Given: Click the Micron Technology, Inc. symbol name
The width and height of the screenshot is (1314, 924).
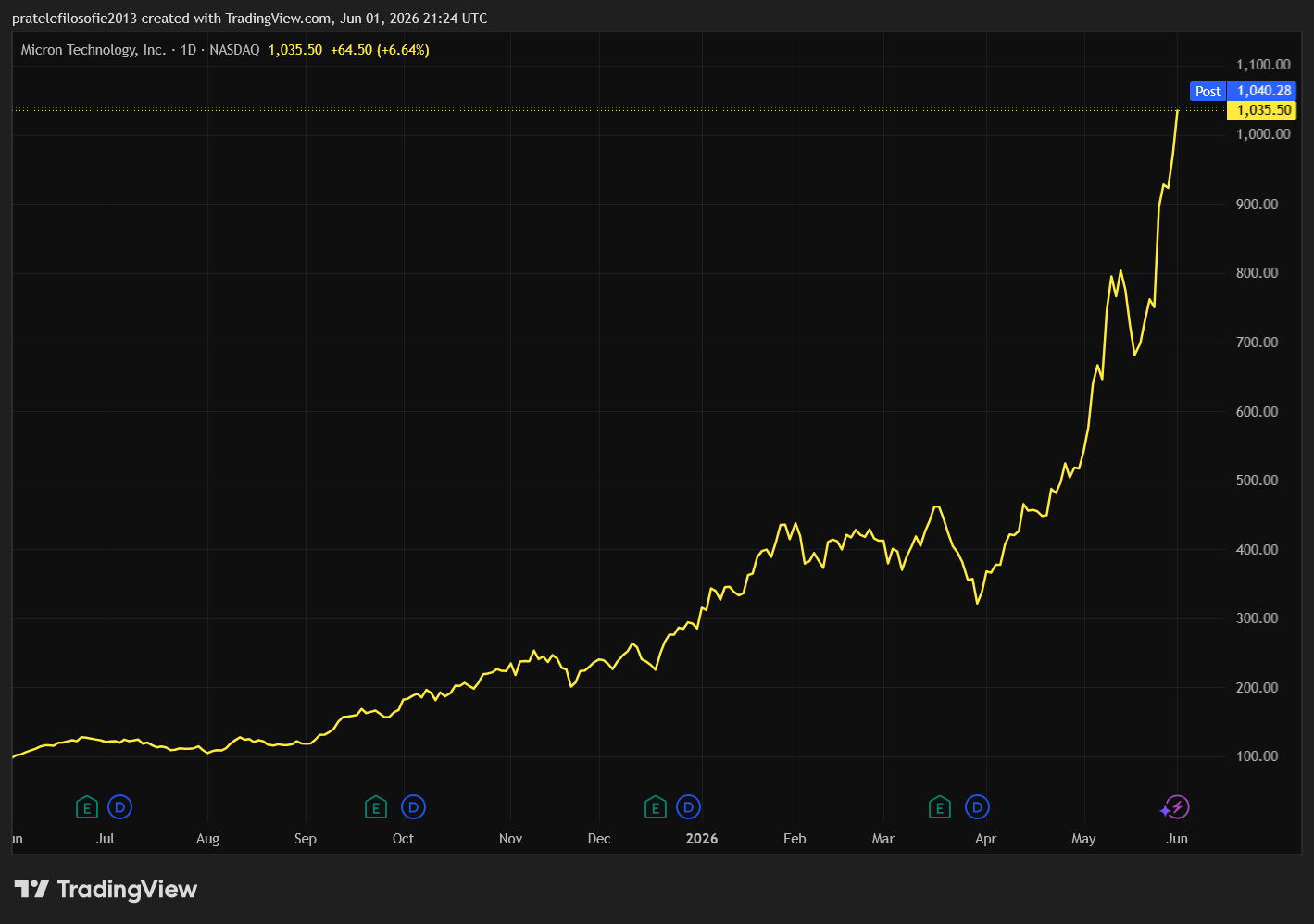Looking at the screenshot, I should [x=94, y=50].
